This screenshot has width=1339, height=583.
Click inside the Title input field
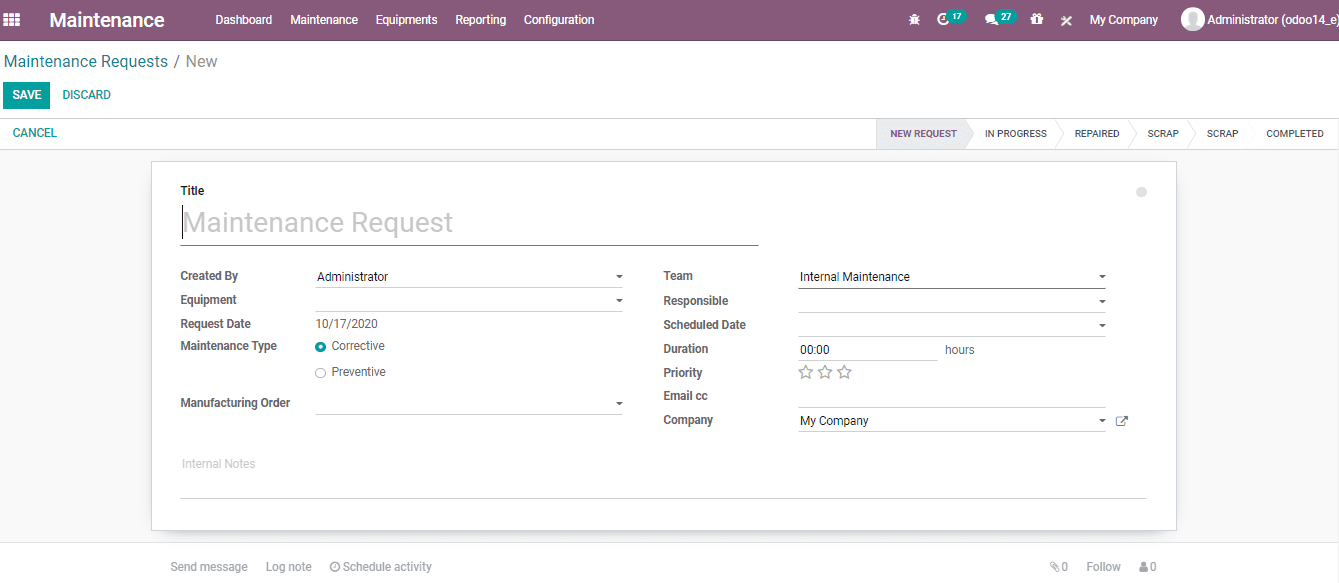click(x=400, y=221)
